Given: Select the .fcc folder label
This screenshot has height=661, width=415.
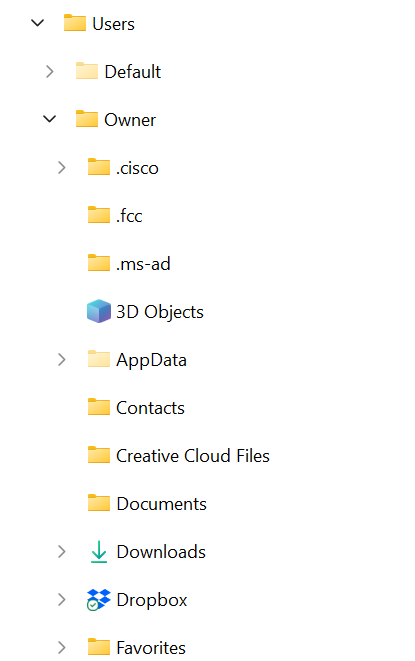Looking at the screenshot, I should click(129, 216).
